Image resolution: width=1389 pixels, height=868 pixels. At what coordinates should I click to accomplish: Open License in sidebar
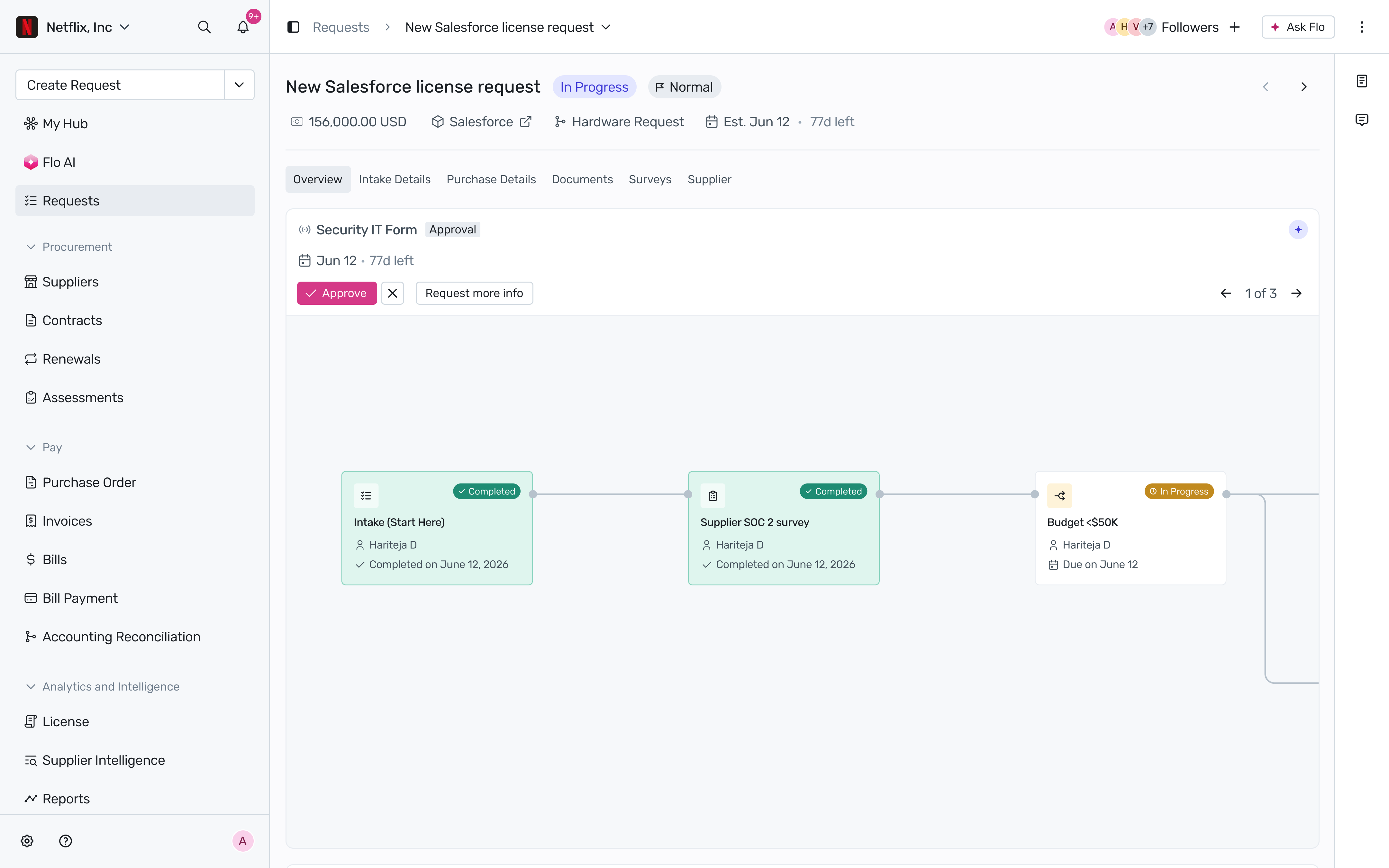point(135,722)
